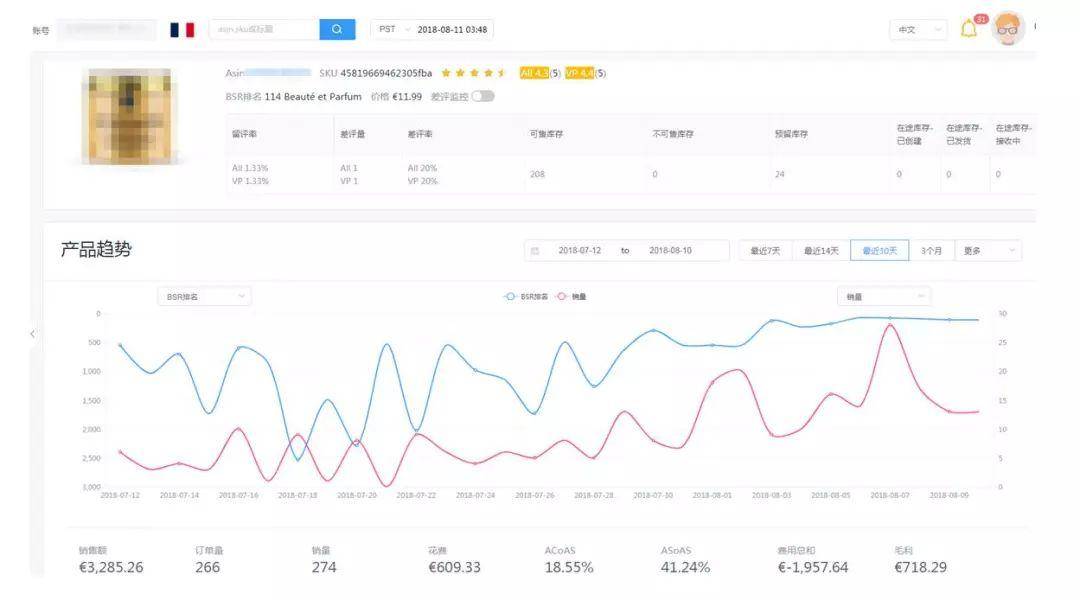Collapse sidebar with left chevron arrow
Viewport: 1080px width, 600px height.
[32, 334]
